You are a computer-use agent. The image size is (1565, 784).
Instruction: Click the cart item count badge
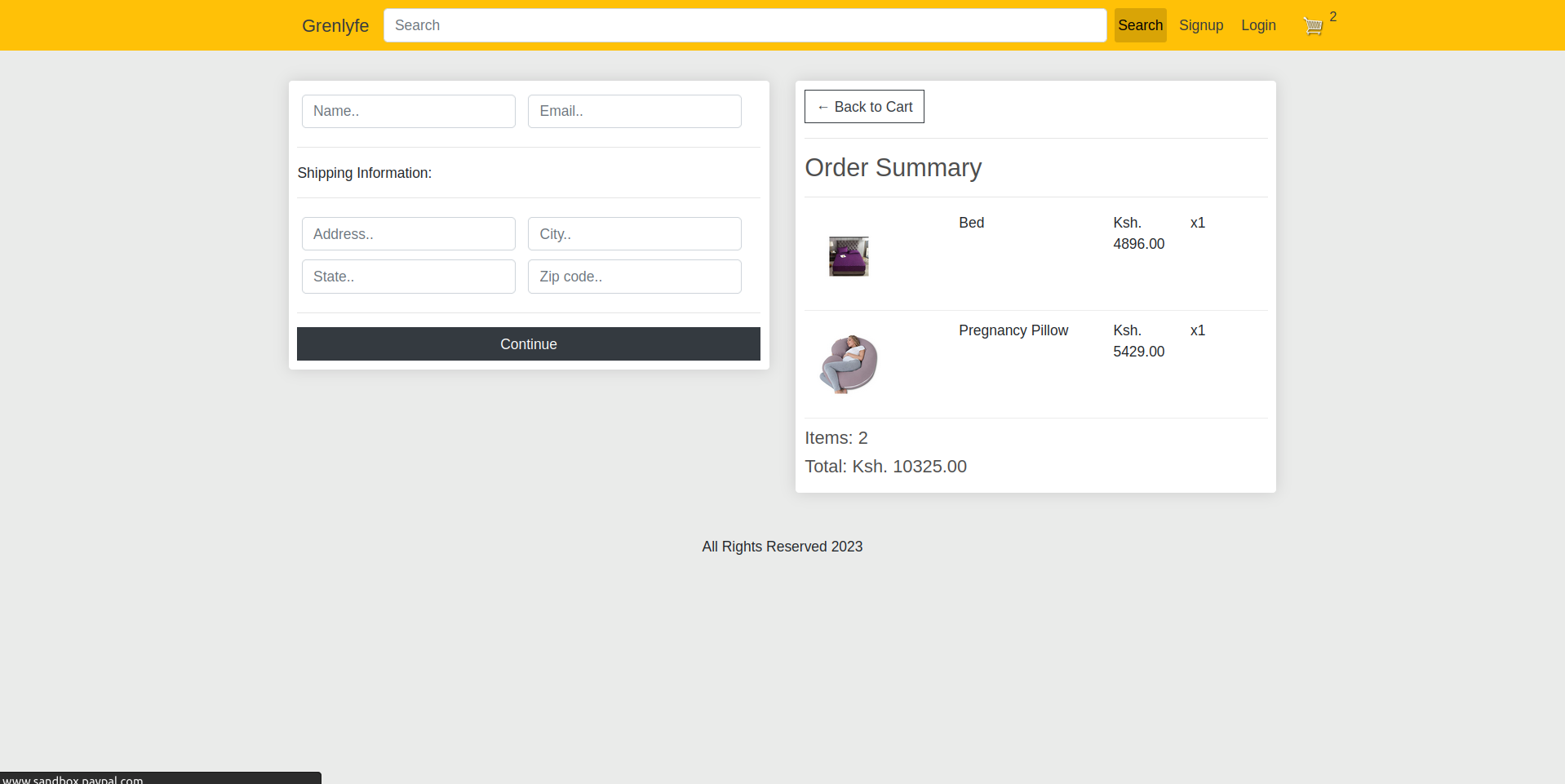coord(1332,16)
